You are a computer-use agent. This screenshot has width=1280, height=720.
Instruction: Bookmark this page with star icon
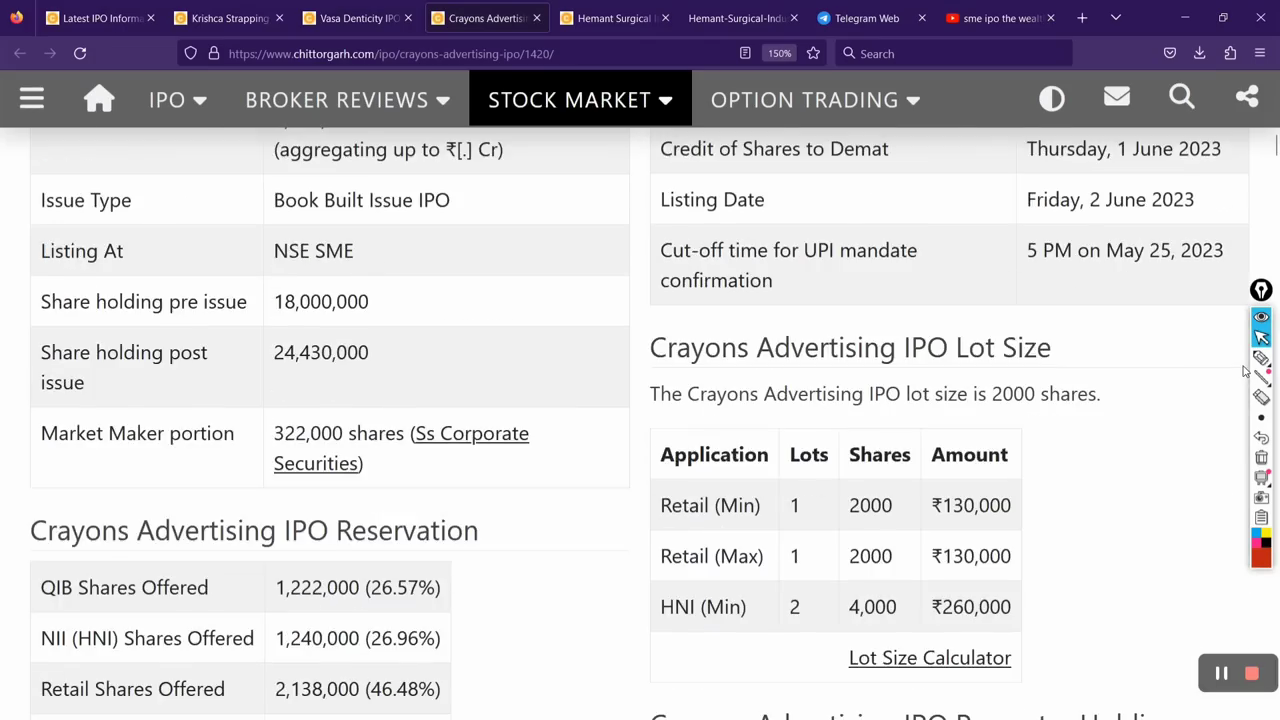[x=813, y=53]
